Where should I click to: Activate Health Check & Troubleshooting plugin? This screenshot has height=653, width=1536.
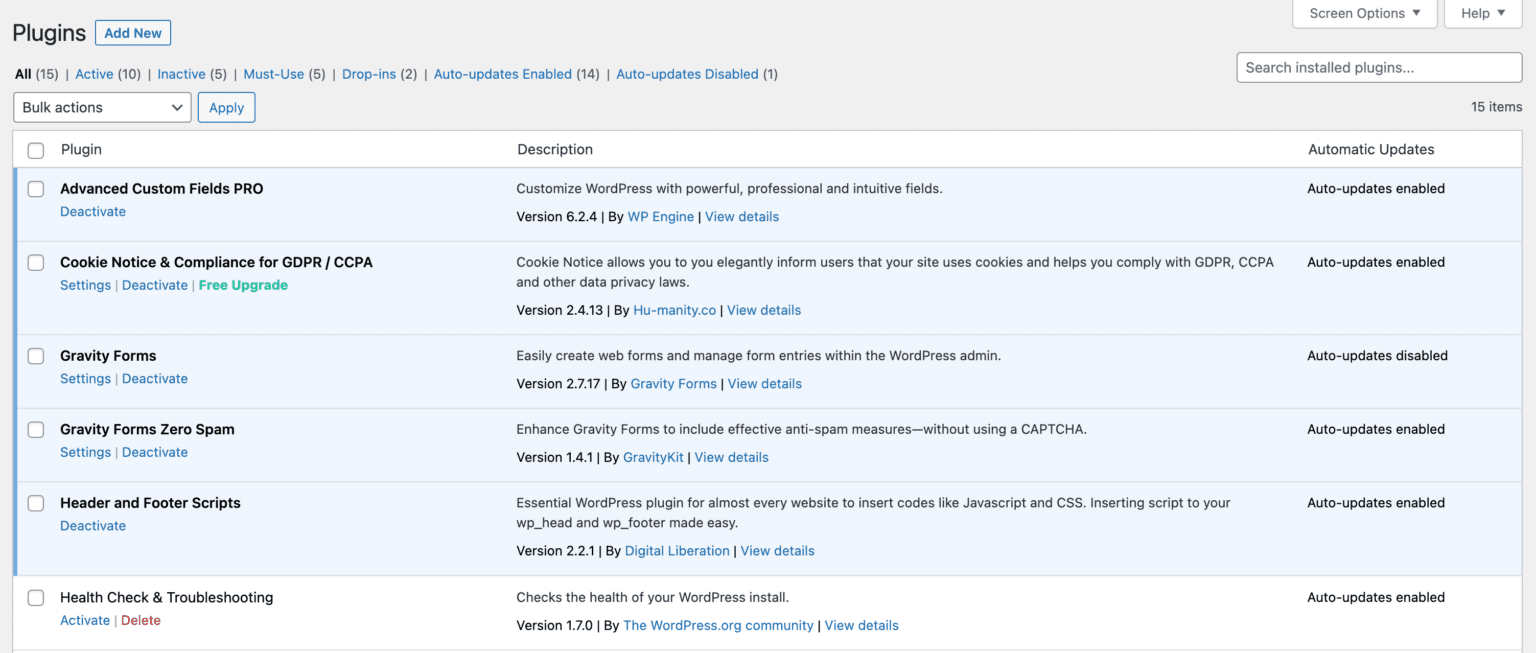point(85,621)
